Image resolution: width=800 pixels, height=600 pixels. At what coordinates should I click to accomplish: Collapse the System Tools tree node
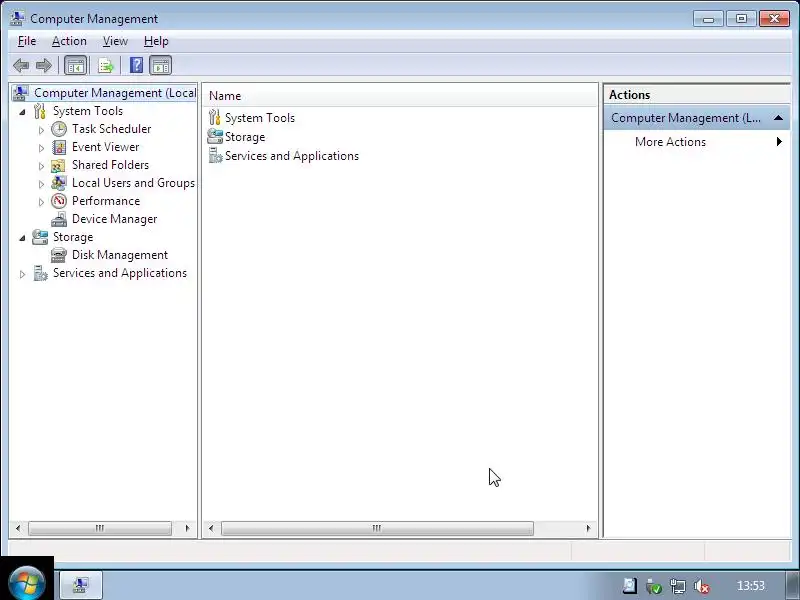point(22,112)
